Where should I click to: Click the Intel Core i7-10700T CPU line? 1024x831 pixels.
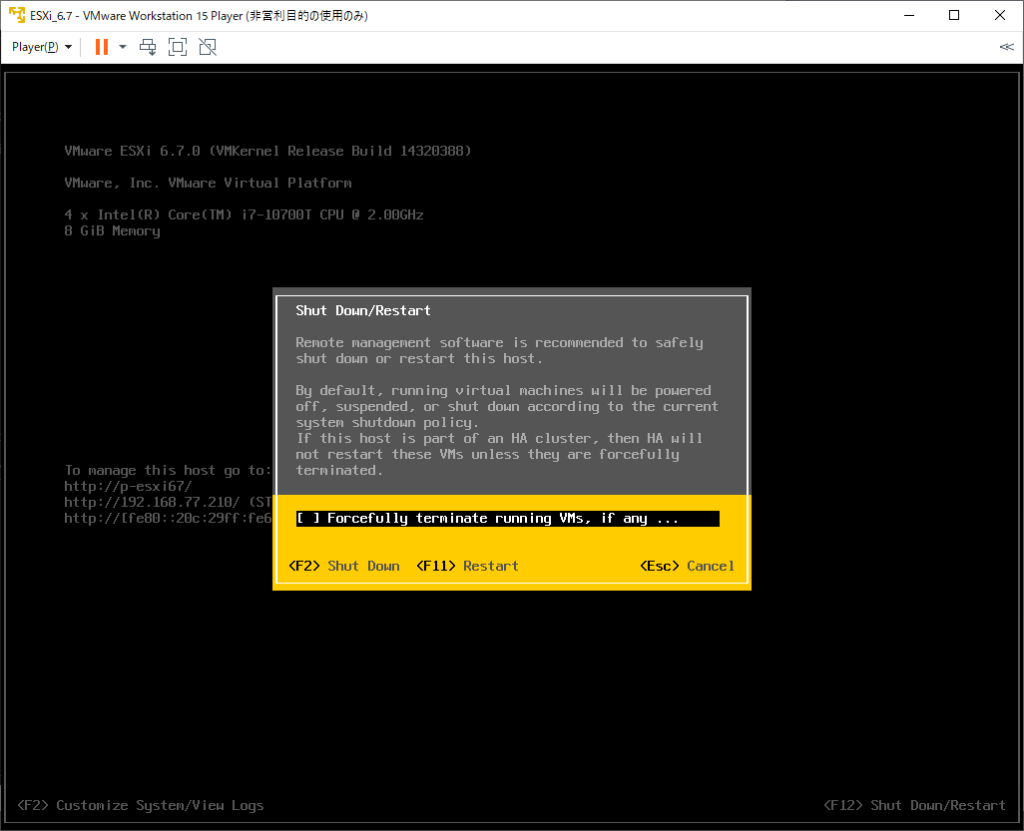point(244,215)
